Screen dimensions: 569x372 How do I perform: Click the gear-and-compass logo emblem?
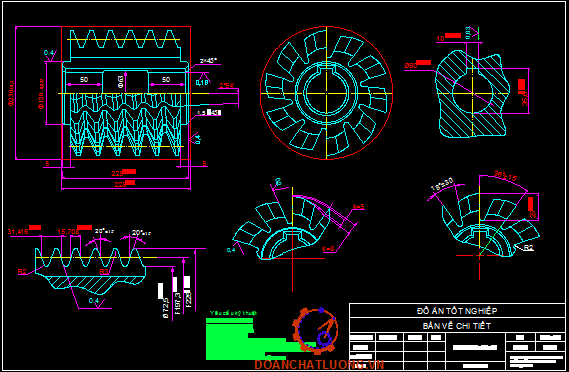click(315, 331)
